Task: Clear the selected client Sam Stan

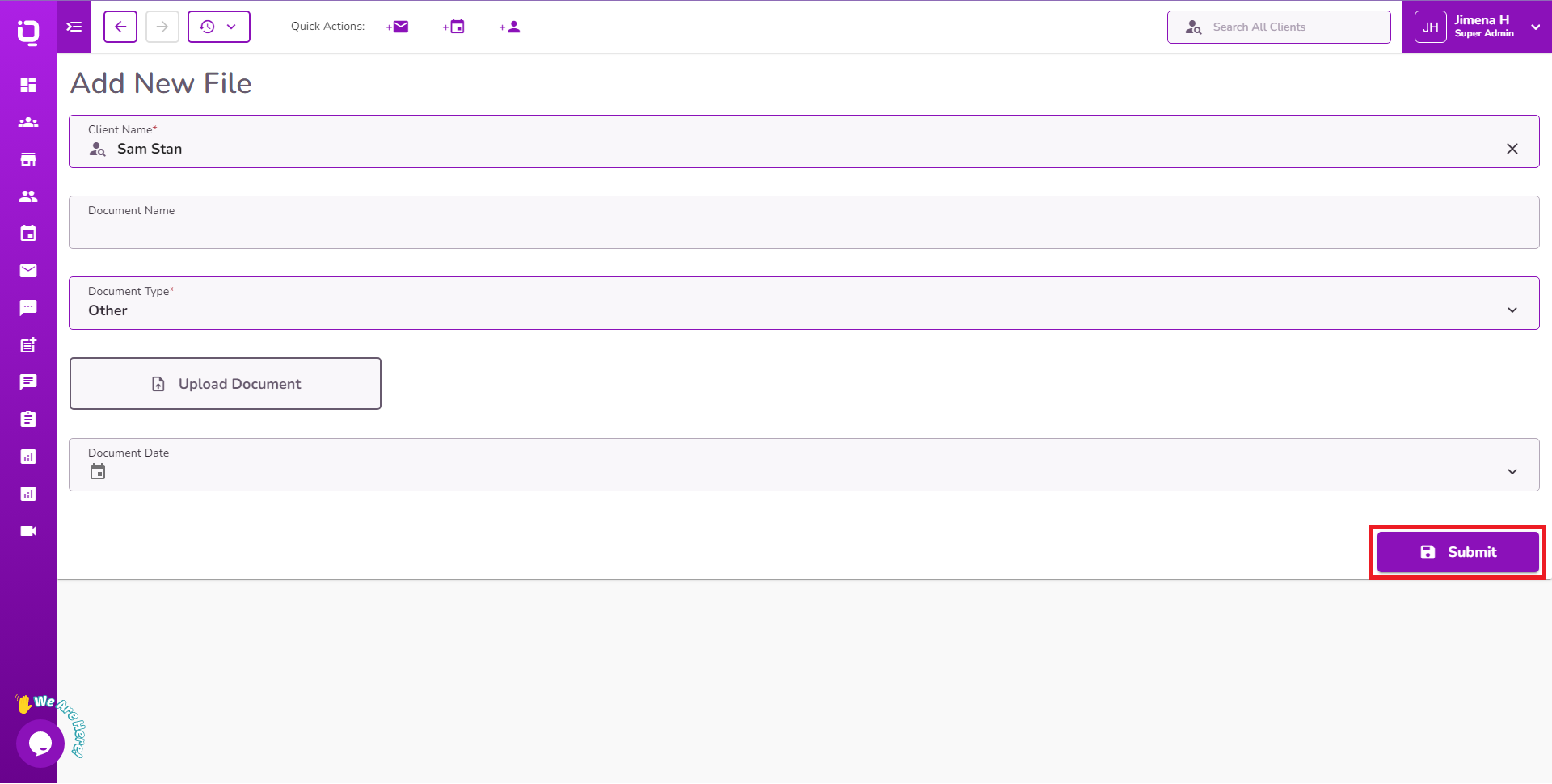Action: click(x=1512, y=149)
